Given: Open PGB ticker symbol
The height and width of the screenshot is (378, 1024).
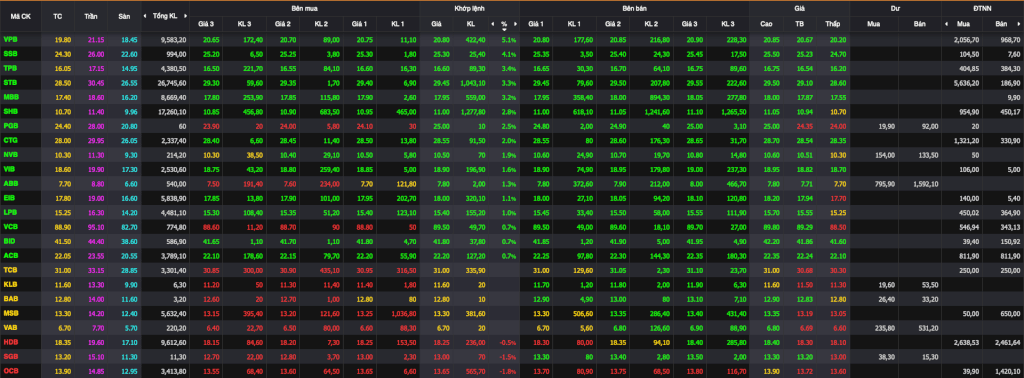Looking at the screenshot, I should [10, 125].
